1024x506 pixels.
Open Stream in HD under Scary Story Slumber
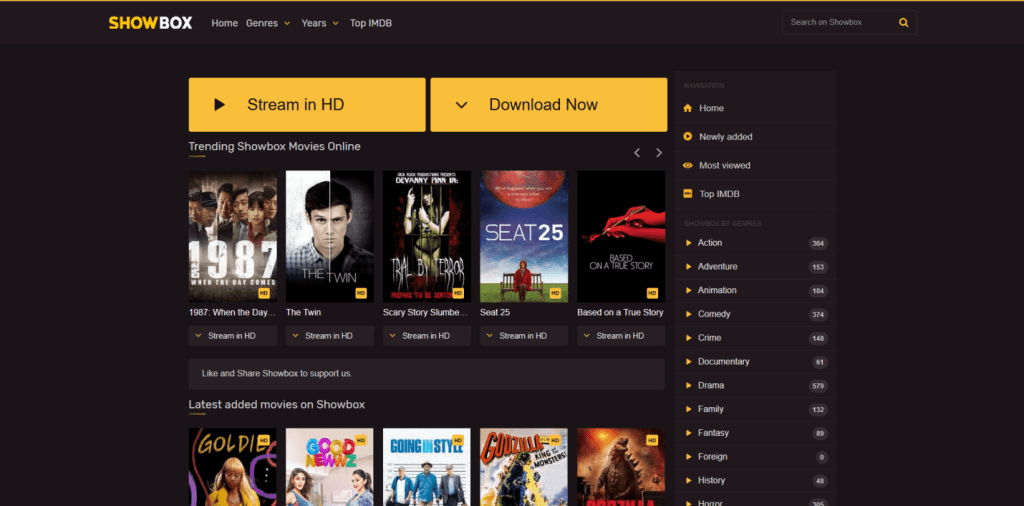click(427, 336)
